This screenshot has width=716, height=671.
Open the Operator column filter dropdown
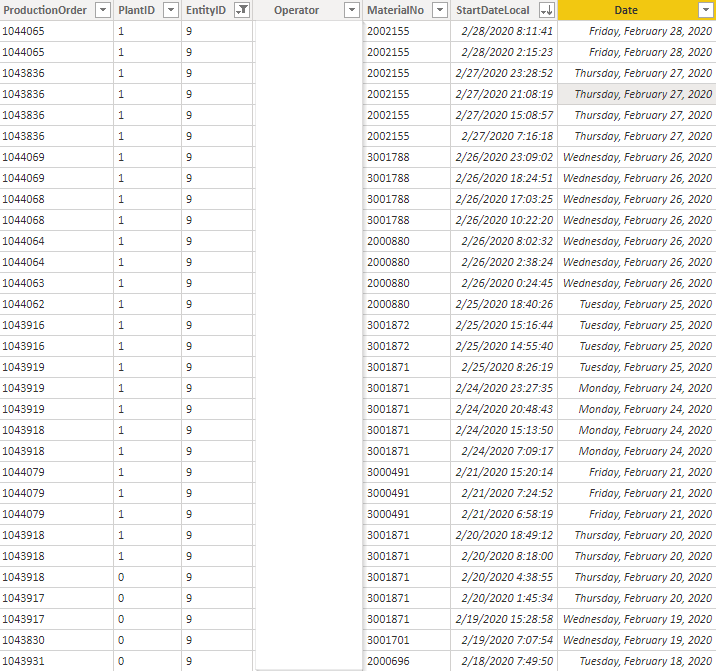[352, 10]
